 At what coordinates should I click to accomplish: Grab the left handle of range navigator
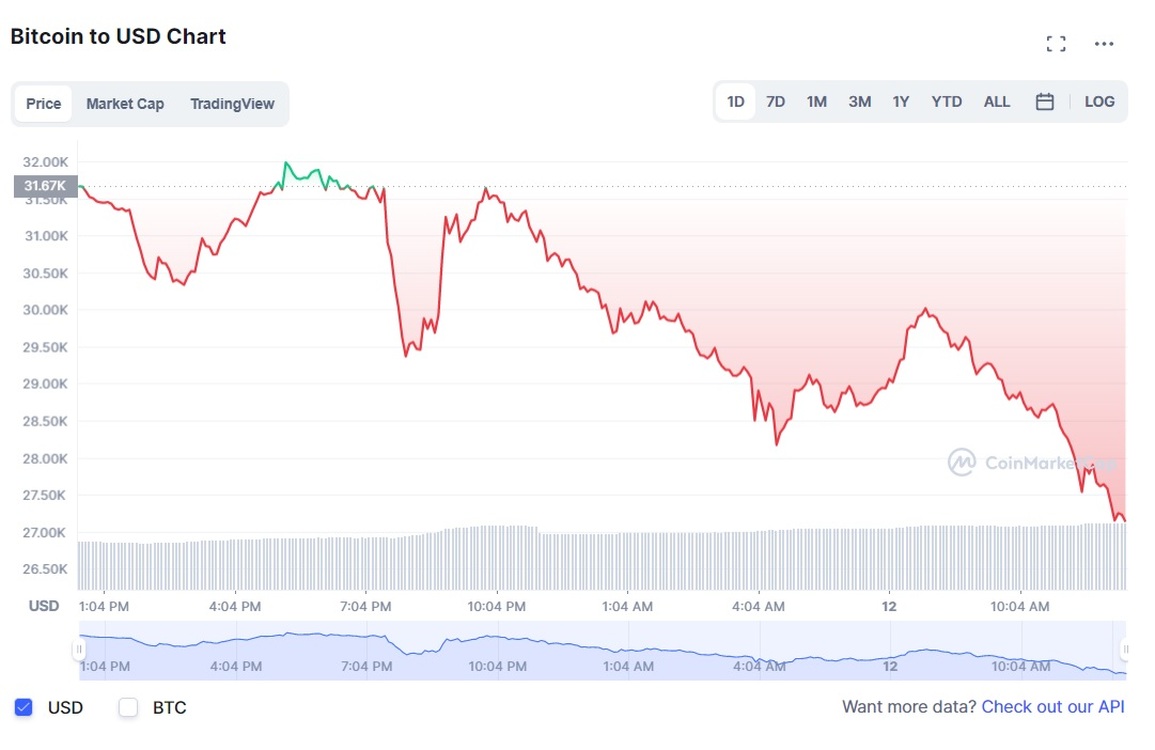pos(78,649)
